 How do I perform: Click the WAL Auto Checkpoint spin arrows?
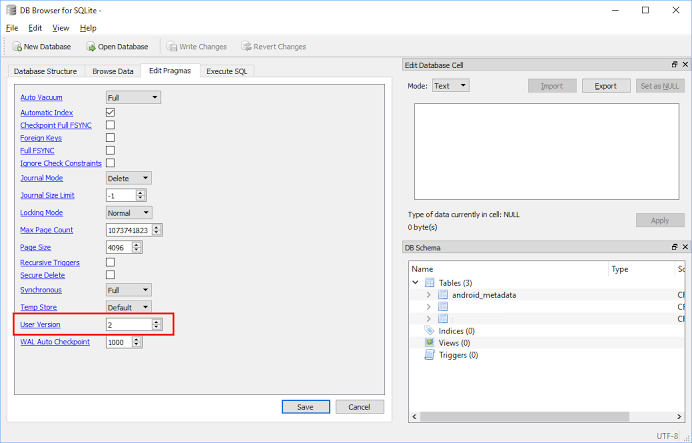tap(136, 342)
